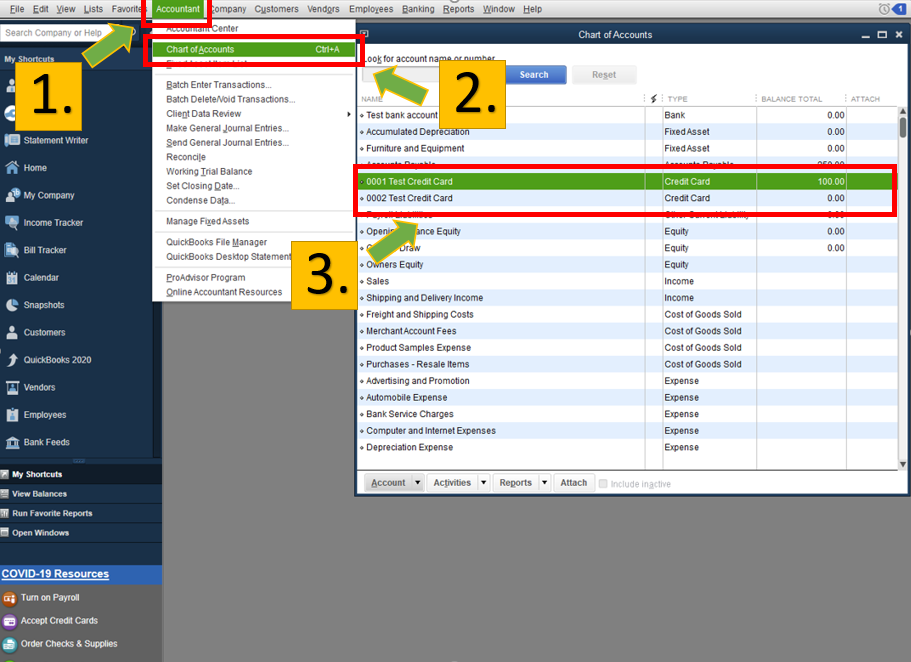Viewport: 911px width, 662px height.
Task: Click the Attach button
Action: [x=573, y=482]
